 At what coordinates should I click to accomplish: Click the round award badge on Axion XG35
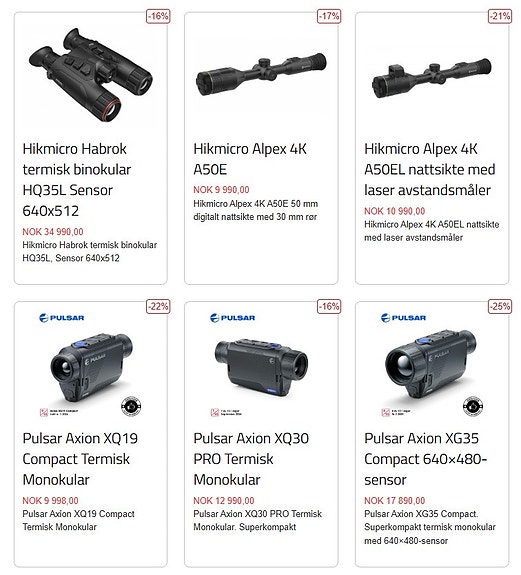473,406
